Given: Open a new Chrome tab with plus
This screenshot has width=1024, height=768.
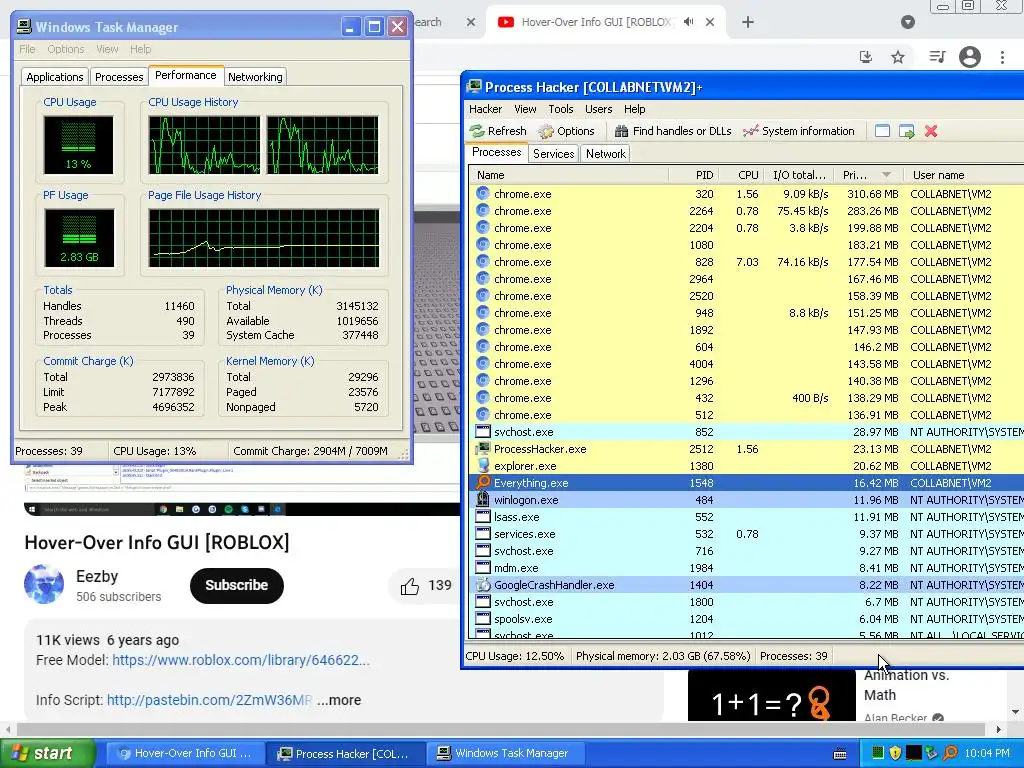Looking at the screenshot, I should tap(748, 22).
